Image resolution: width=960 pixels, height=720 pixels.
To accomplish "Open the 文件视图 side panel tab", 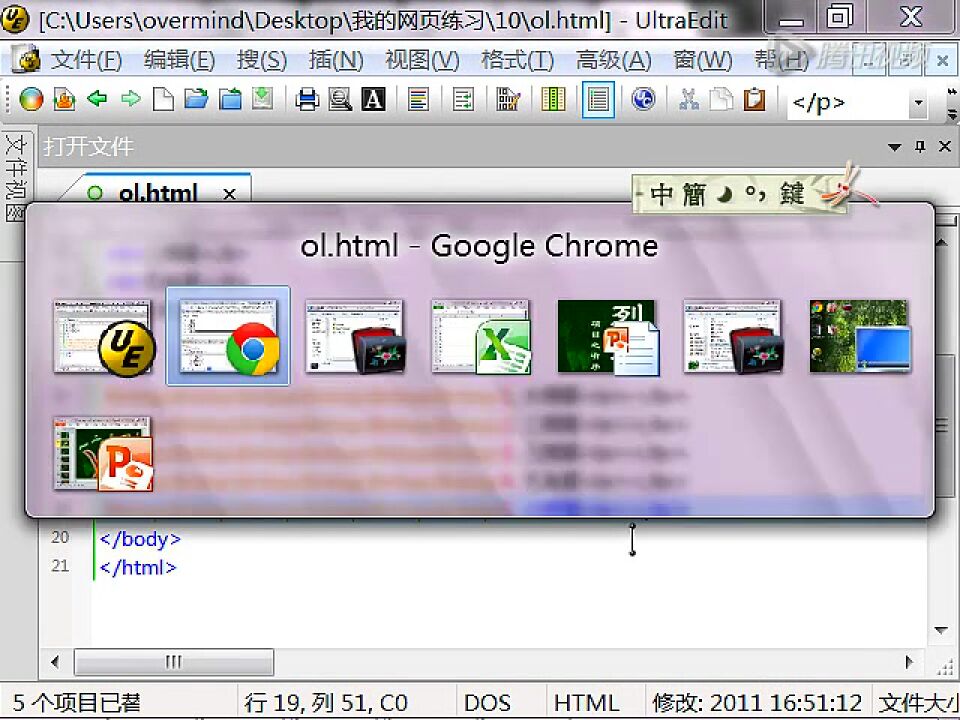I will [x=15, y=178].
